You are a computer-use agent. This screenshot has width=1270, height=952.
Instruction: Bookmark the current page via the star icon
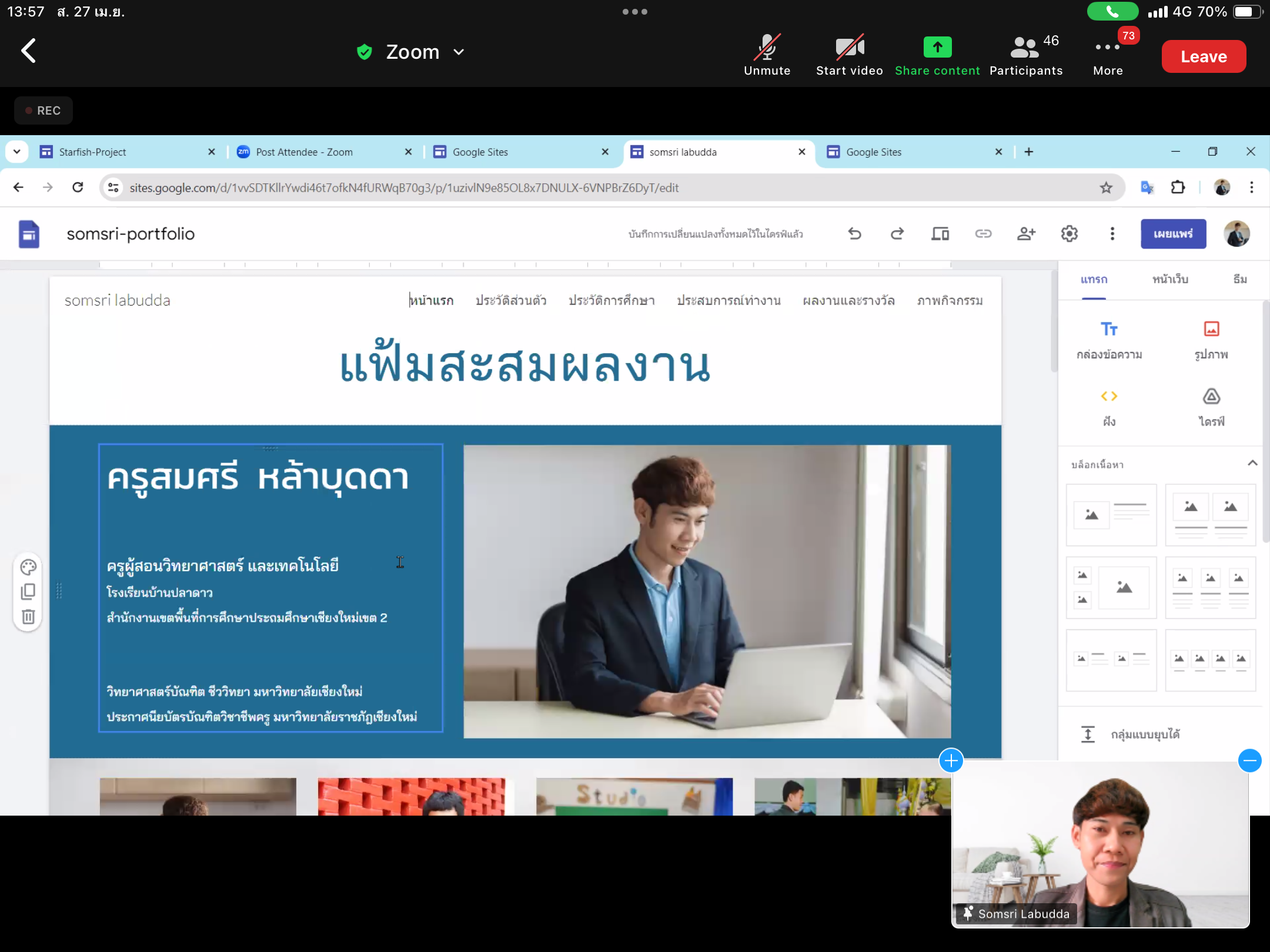coord(1106,187)
